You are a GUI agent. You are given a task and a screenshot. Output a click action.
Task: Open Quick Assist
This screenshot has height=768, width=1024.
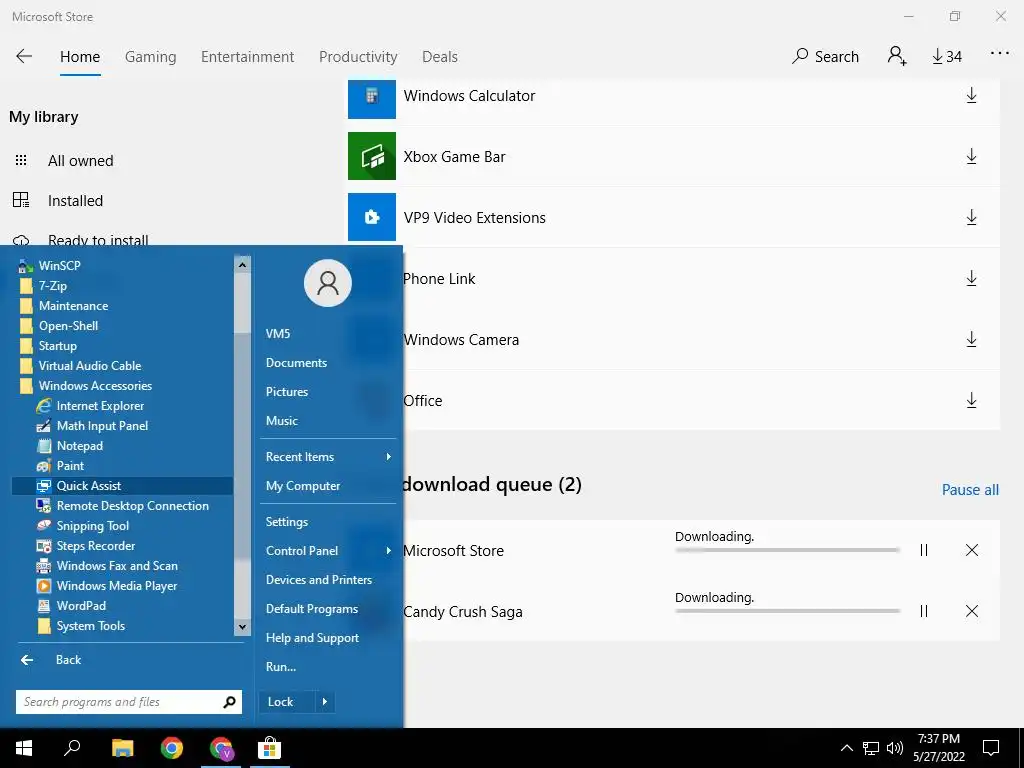(x=121, y=486)
